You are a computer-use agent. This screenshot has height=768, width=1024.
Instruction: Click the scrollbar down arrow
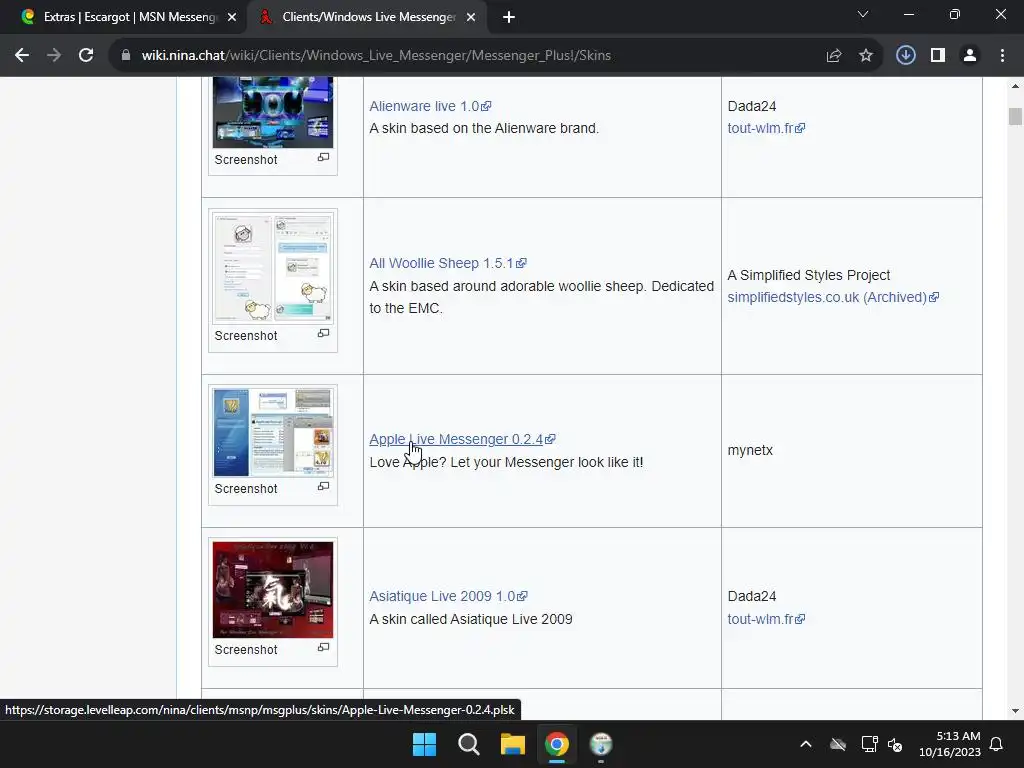tap(1015, 711)
